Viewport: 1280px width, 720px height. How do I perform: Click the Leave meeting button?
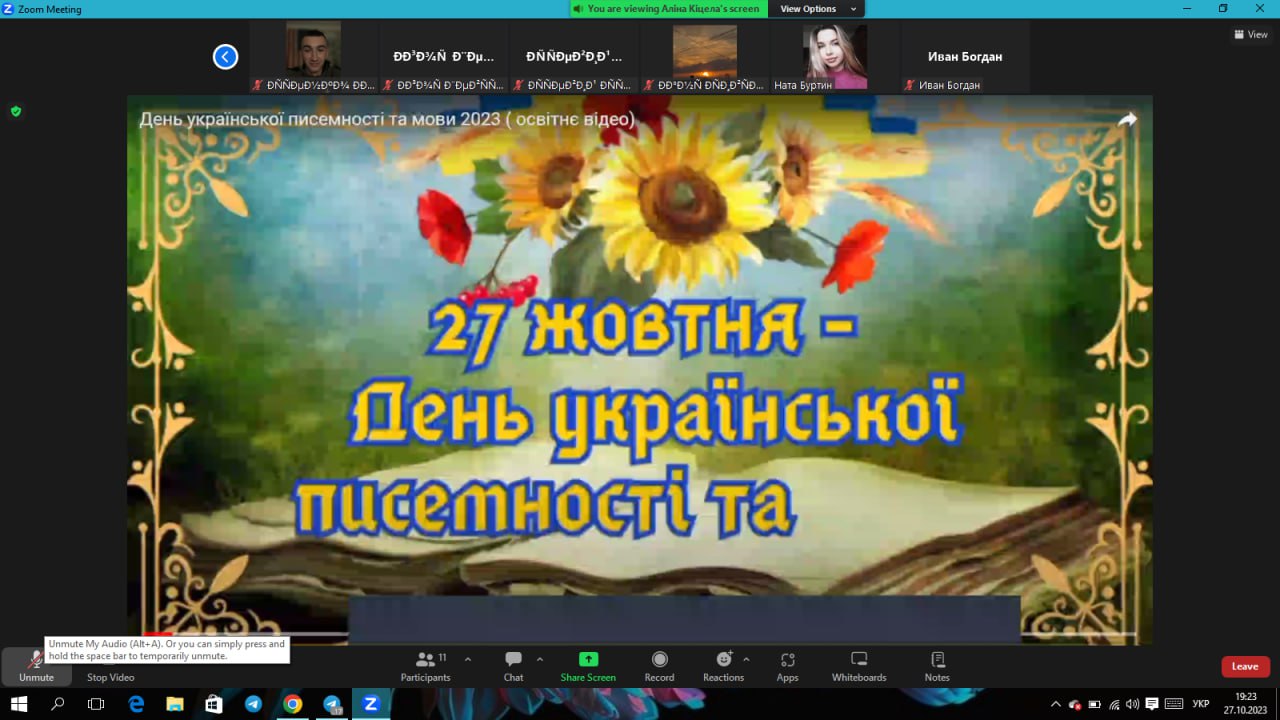point(1245,667)
